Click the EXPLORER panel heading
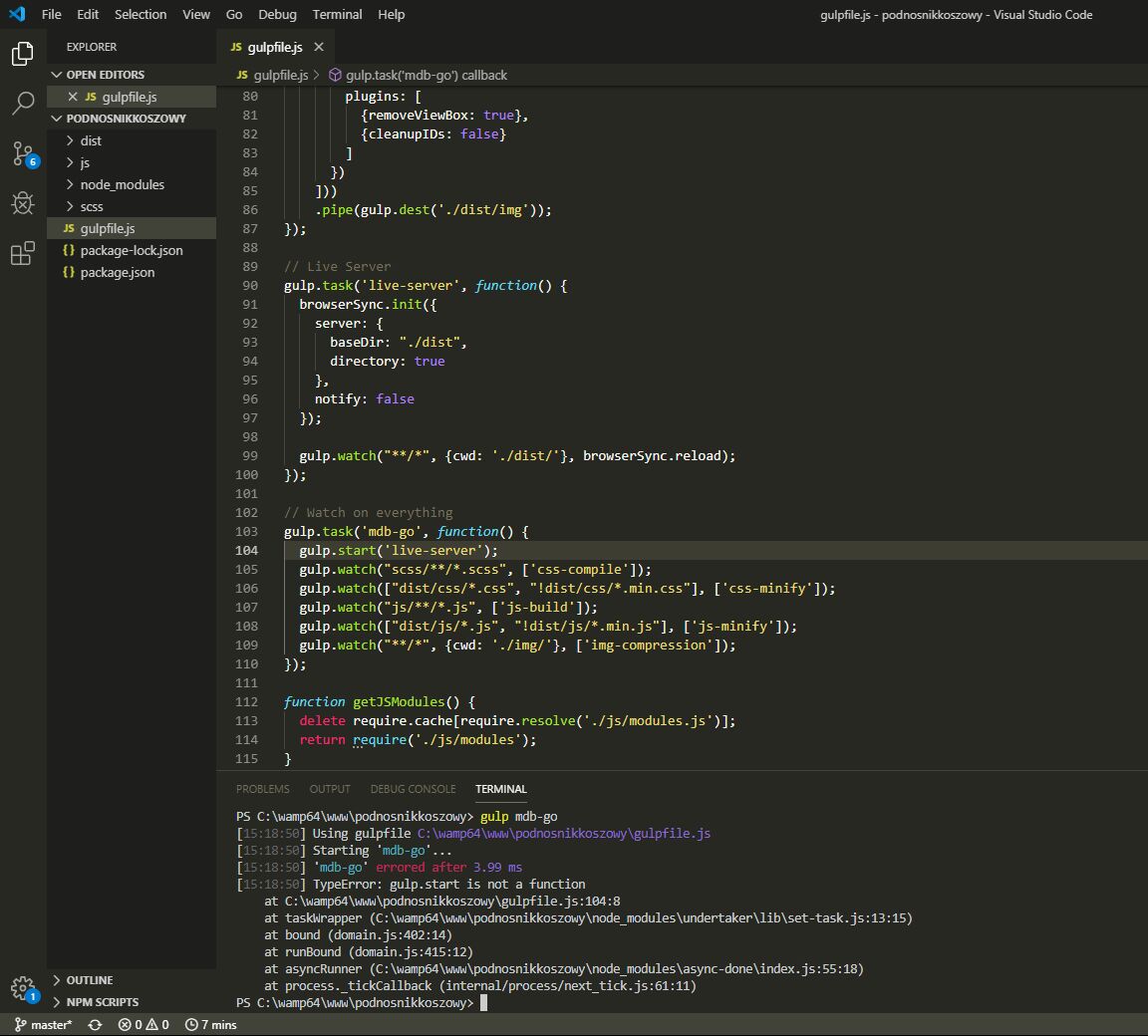This screenshot has height=1036, width=1148. 92,47
